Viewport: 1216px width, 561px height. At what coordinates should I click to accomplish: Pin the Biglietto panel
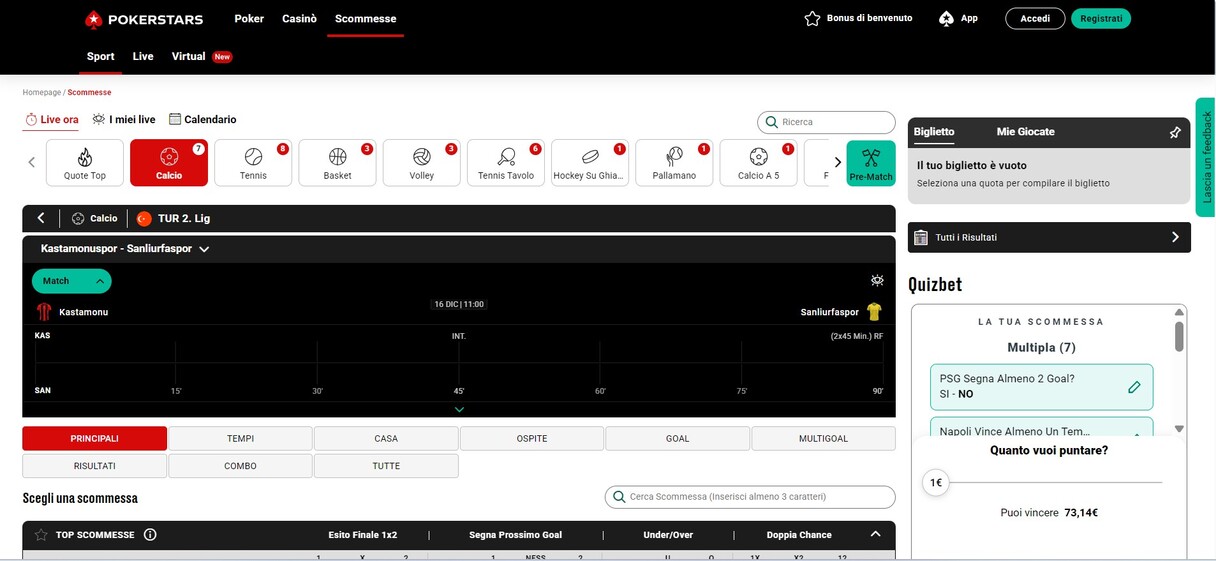(x=1175, y=132)
